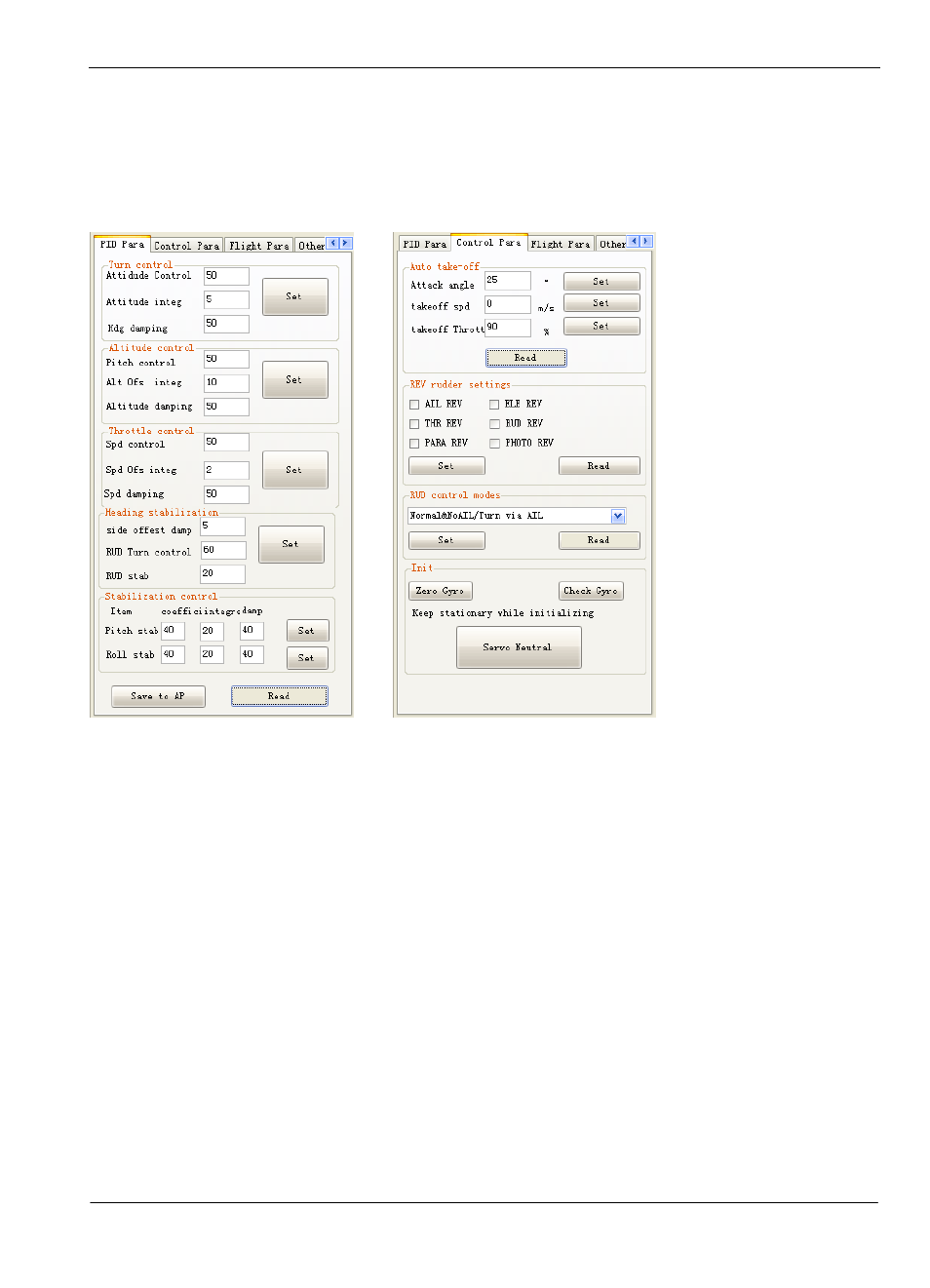Edit the Spd damping field
Viewport: 930px width, 1288px height.
coord(226,494)
